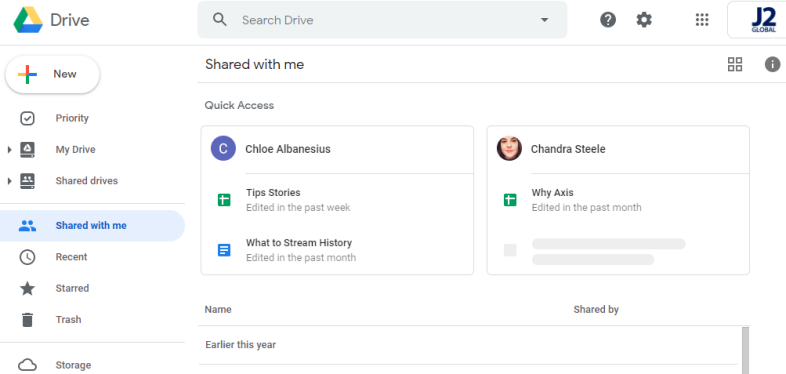Click the Tips Stories Sheets icon
Screen dimensions: 786x374
[224, 200]
